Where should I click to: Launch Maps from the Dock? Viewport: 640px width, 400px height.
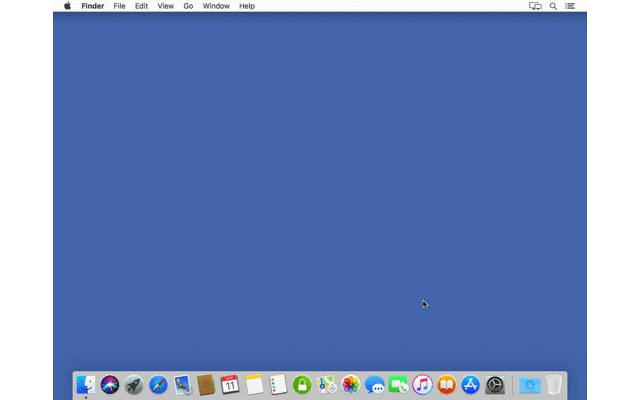click(x=326, y=384)
